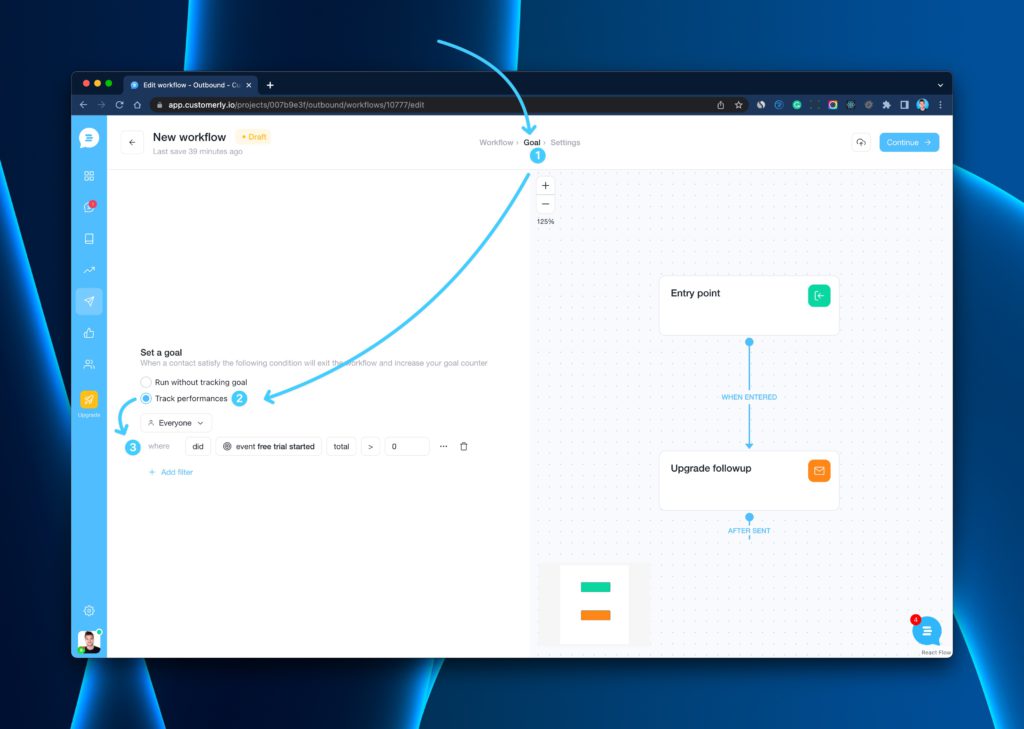This screenshot has height=729, width=1024.
Task: Bookmark the page with star icon
Action: point(739,105)
